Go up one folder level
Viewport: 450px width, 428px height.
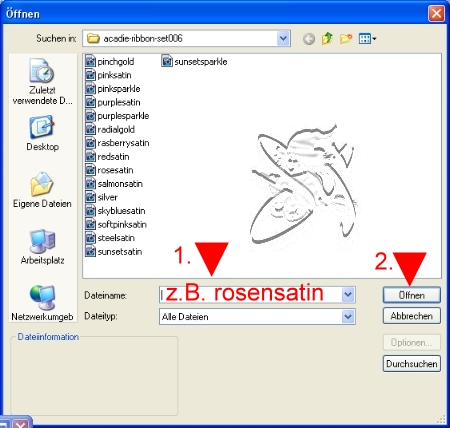[x=327, y=39]
